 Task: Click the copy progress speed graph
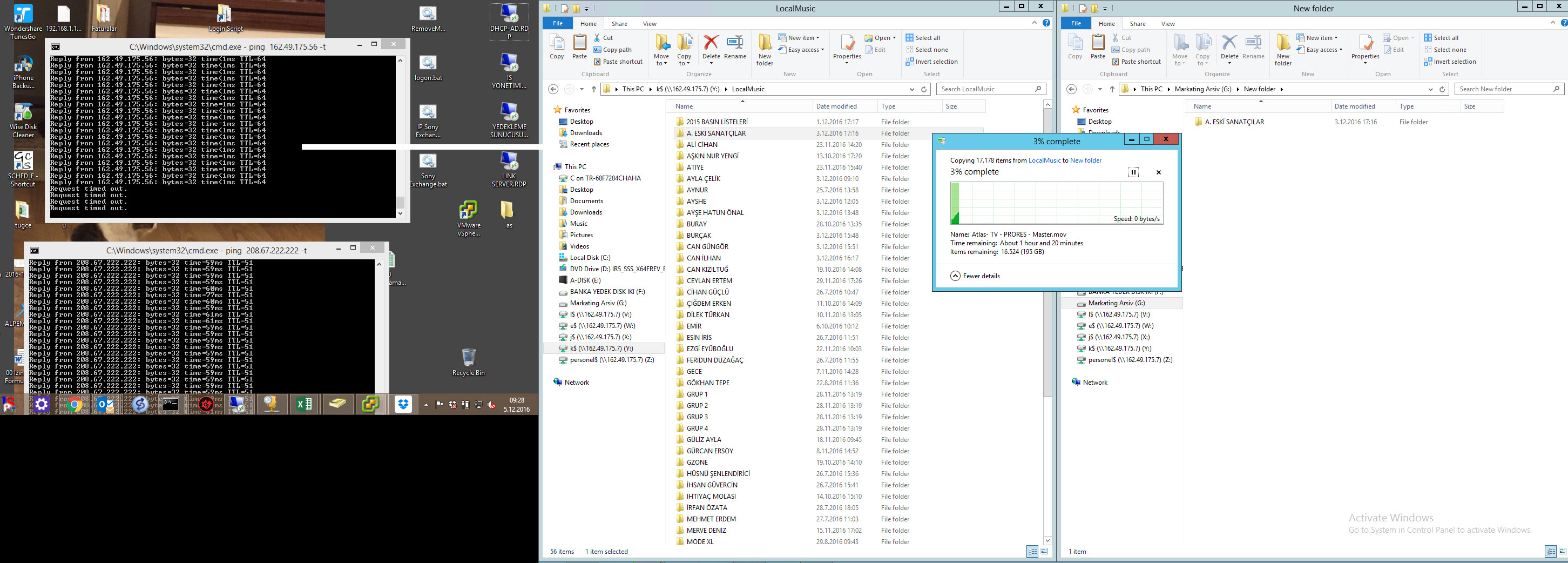pos(1056,204)
